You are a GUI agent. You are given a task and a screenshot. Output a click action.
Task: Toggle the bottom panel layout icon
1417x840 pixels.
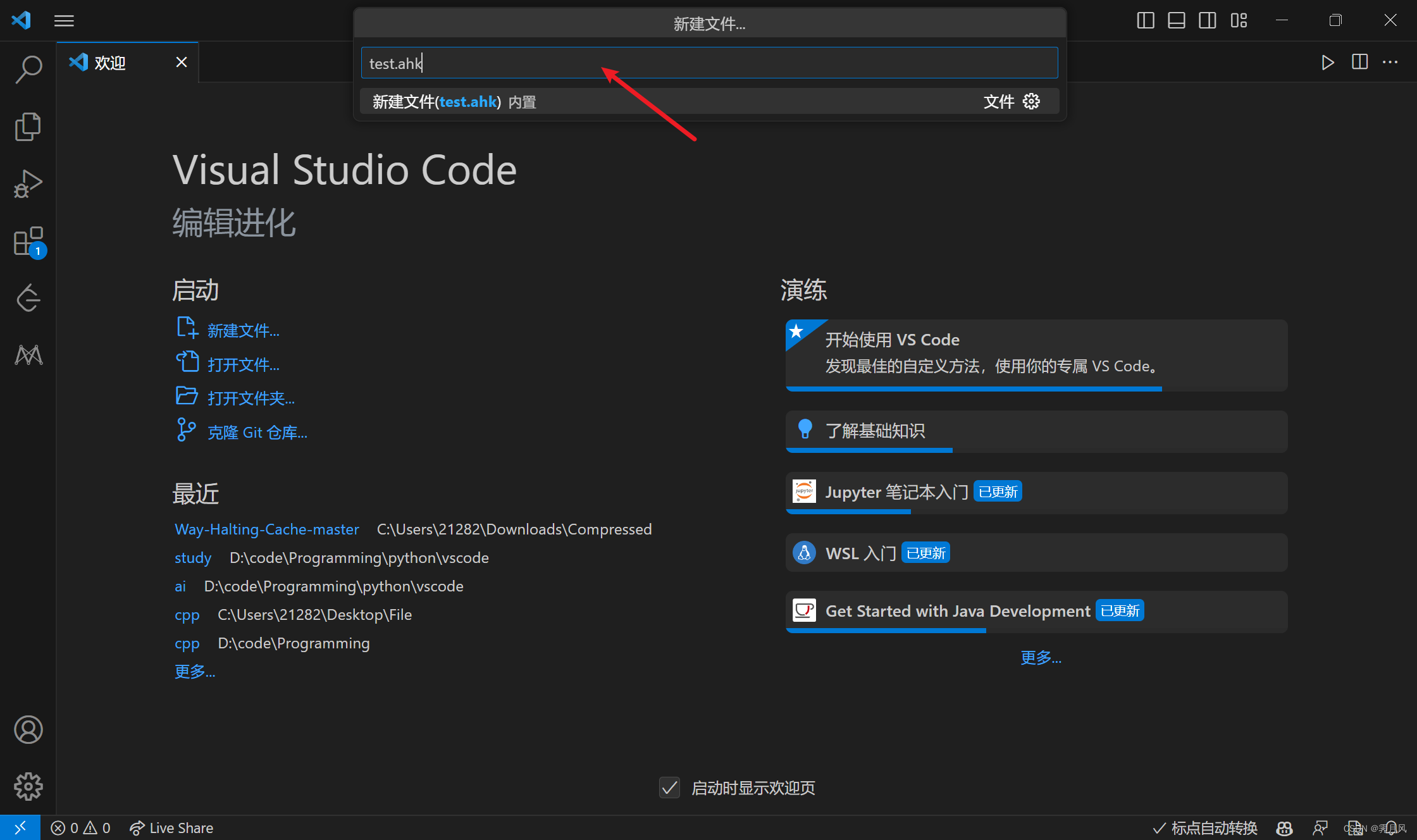[1176, 20]
